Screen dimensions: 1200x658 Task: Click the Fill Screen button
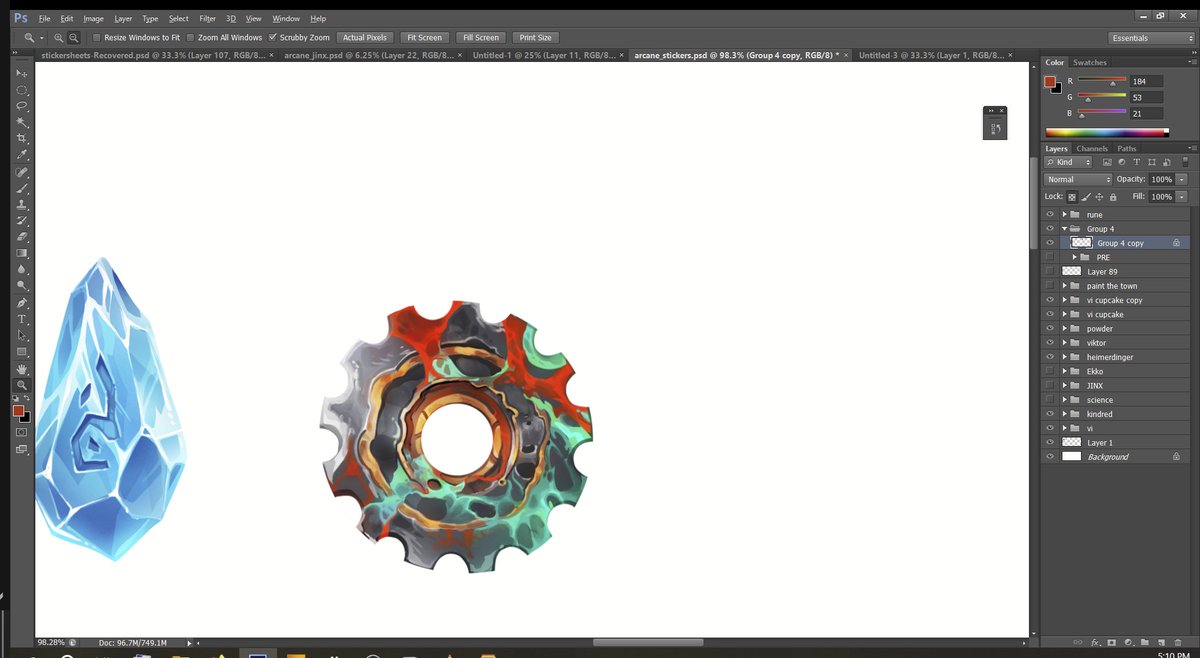[x=481, y=38]
